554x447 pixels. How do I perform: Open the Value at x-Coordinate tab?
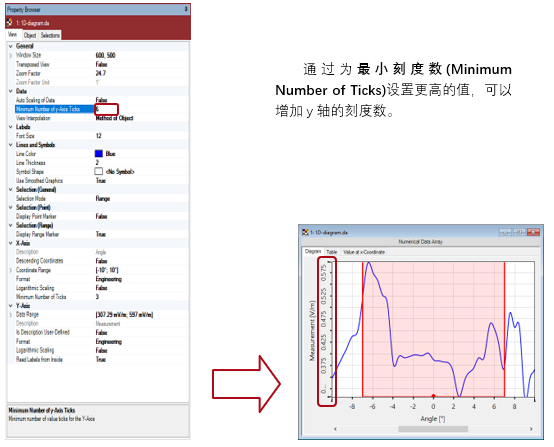(364, 252)
